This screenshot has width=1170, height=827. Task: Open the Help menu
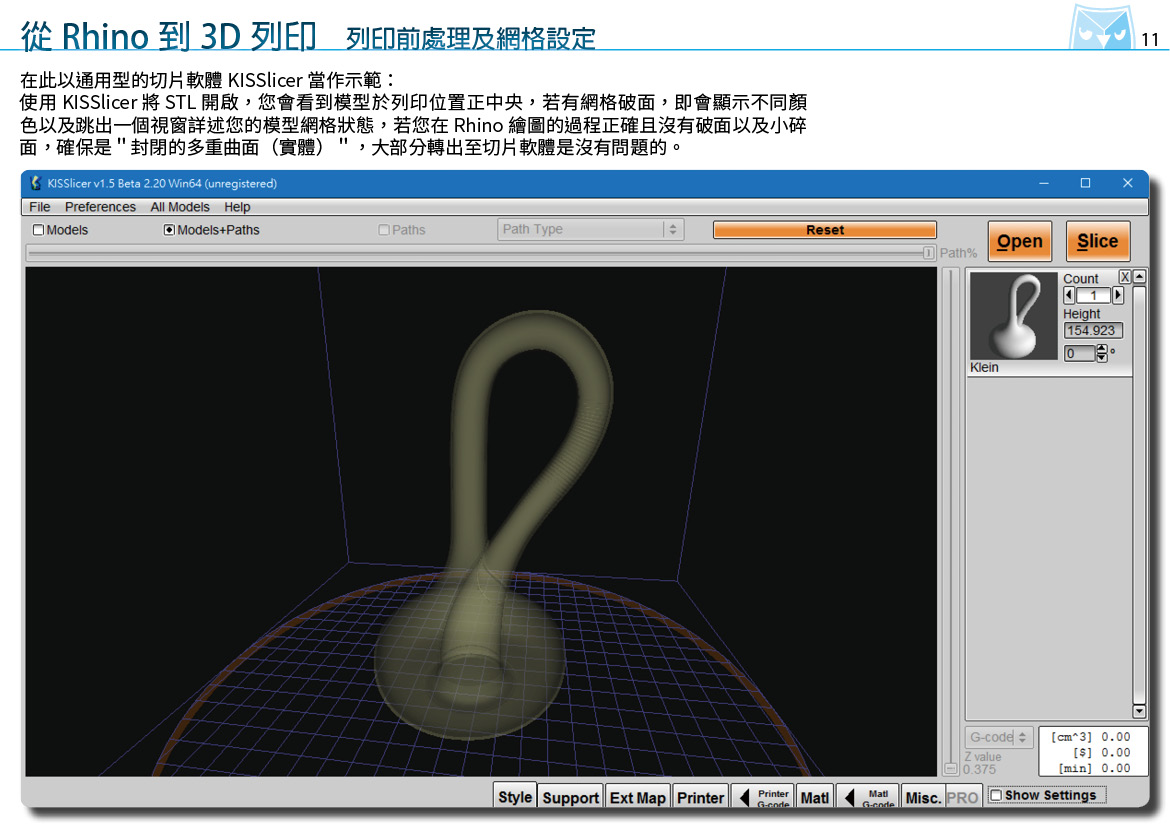237,207
